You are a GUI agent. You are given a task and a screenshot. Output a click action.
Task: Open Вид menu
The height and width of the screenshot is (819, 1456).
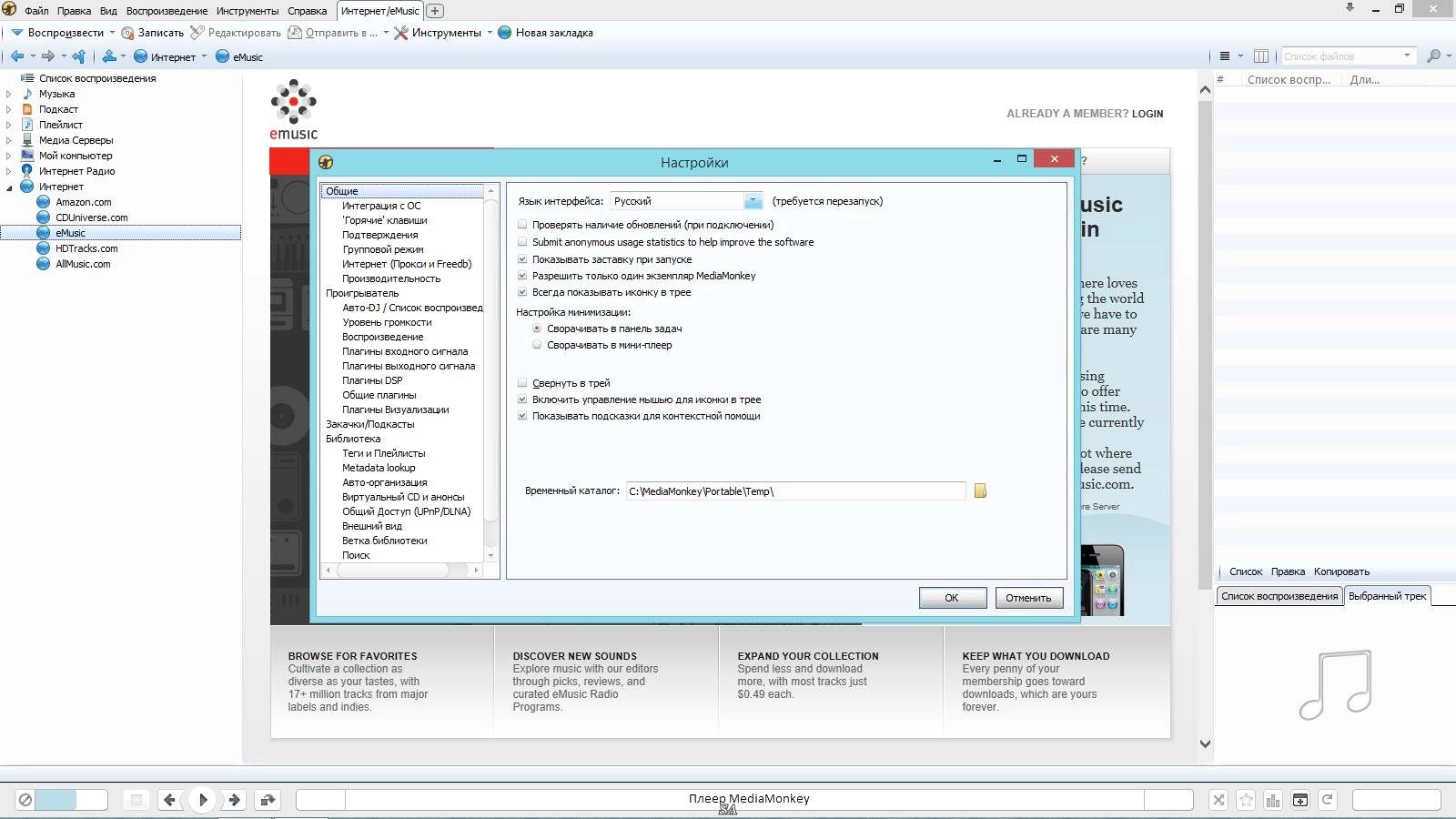[108, 11]
